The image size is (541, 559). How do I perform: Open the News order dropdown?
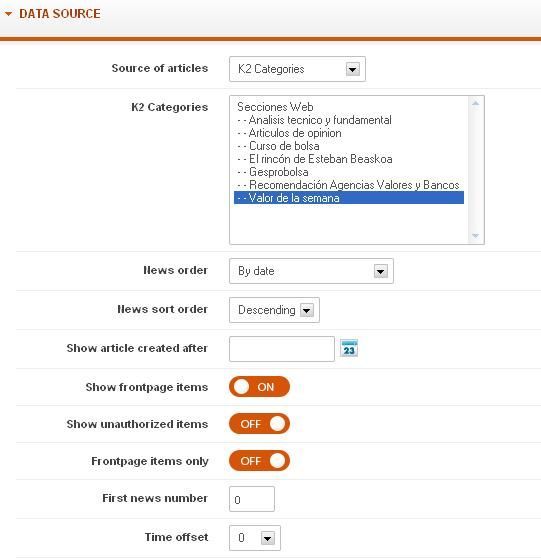311,271
